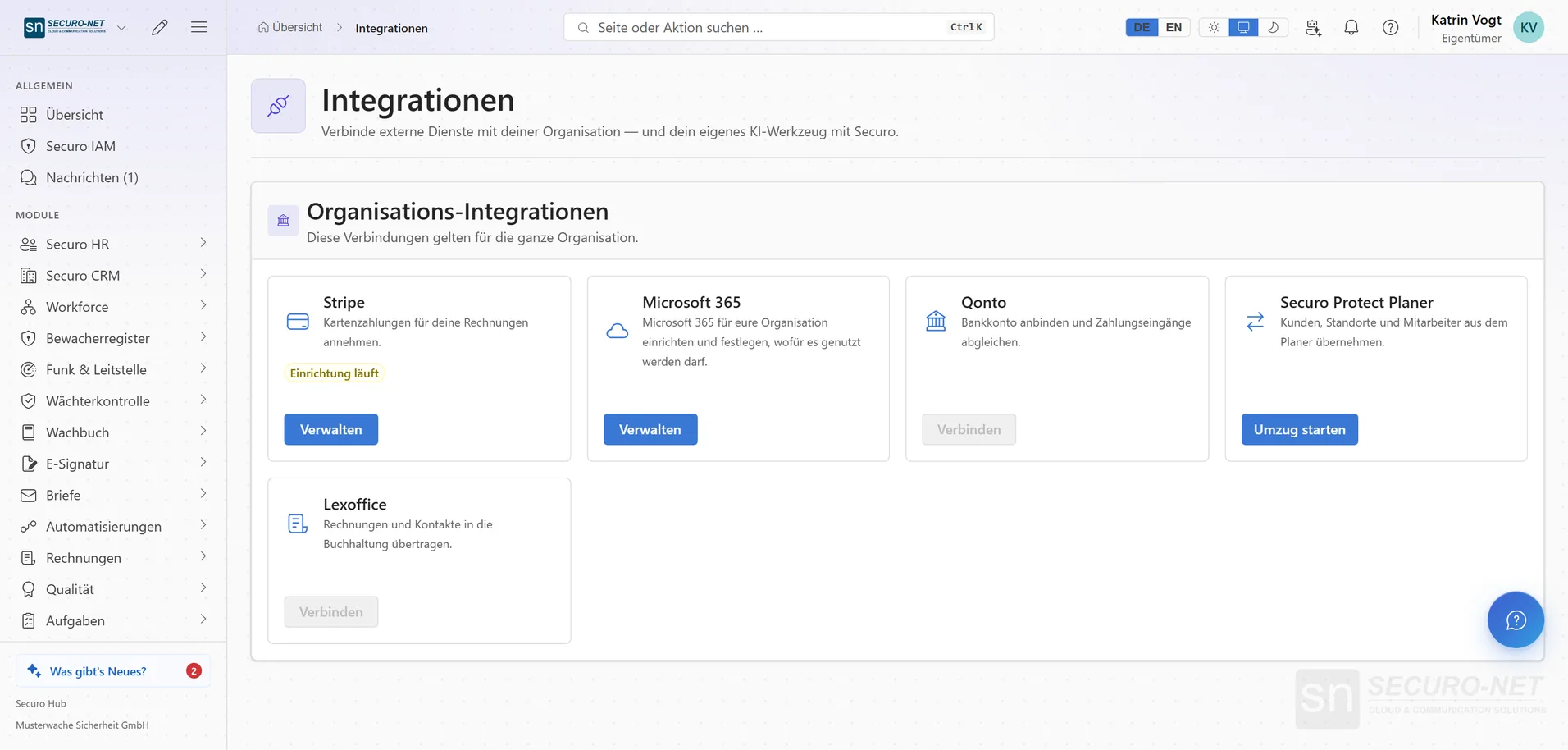Click the Organisations-Integrationen section building icon
This screenshot has height=750, width=1568.
[x=283, y=220]
